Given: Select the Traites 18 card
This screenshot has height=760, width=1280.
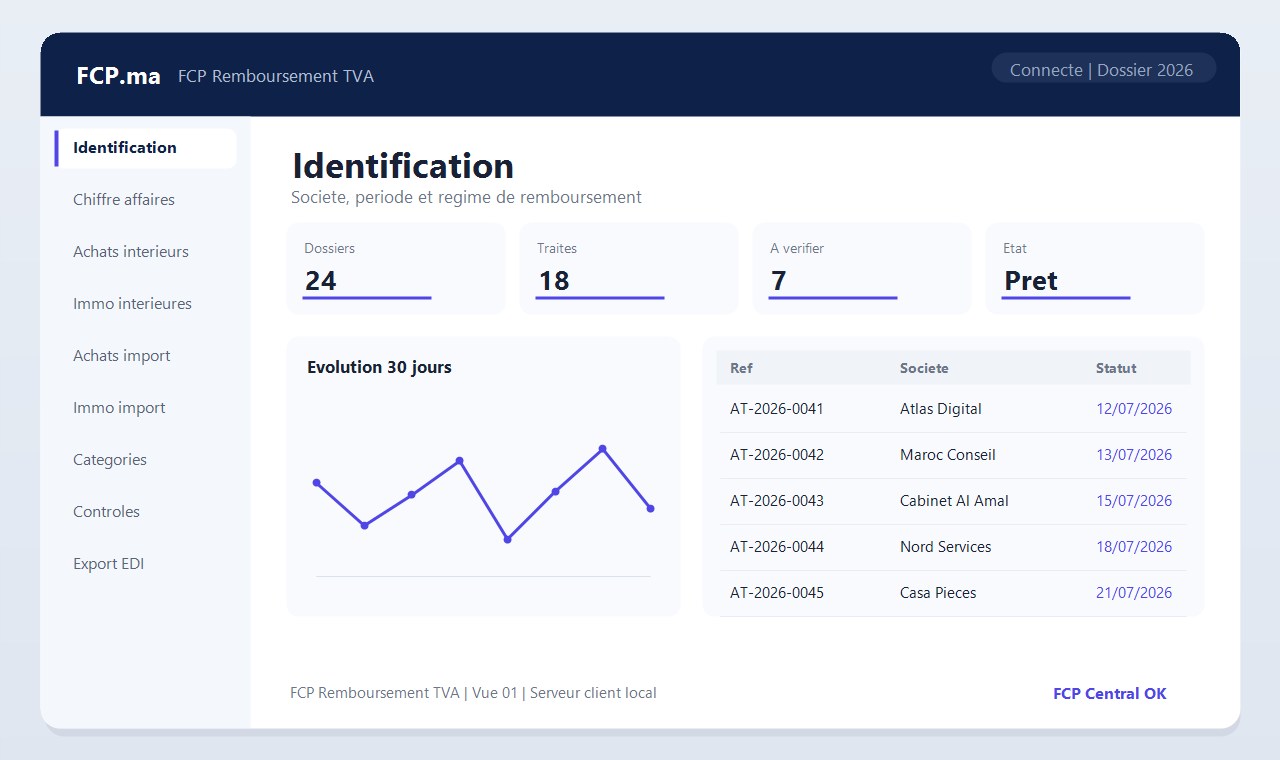Looking at the screenshot, I should (629, 269).
